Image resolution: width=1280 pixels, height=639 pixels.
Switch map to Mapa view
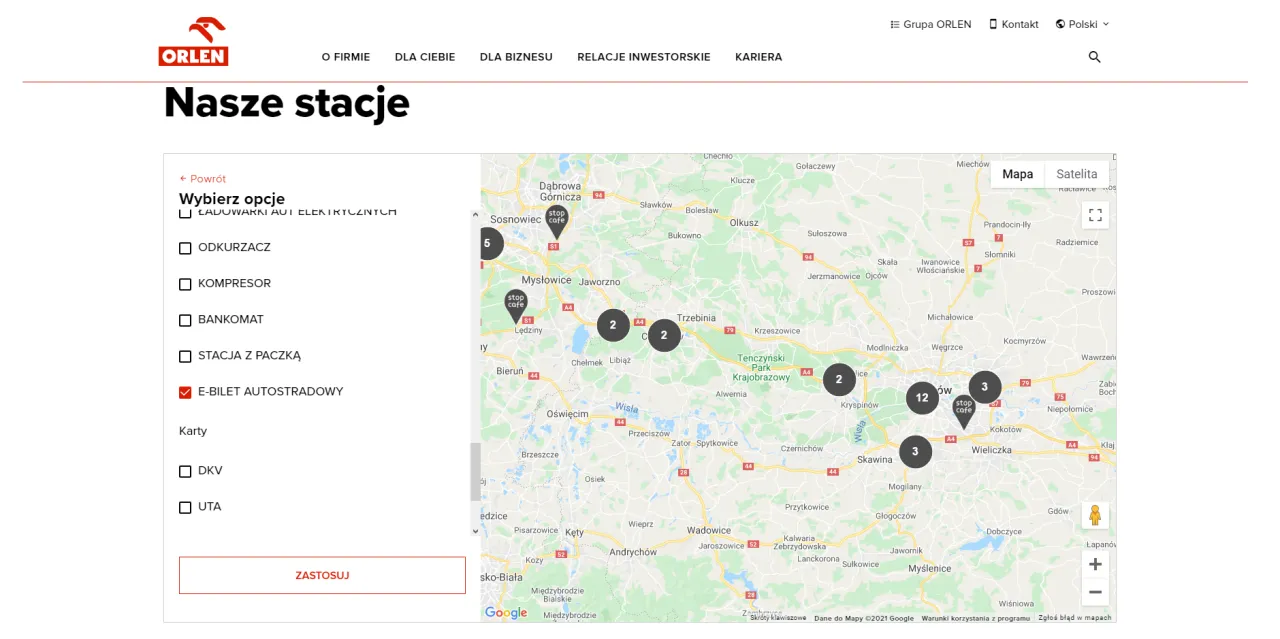pos(1018,174)
